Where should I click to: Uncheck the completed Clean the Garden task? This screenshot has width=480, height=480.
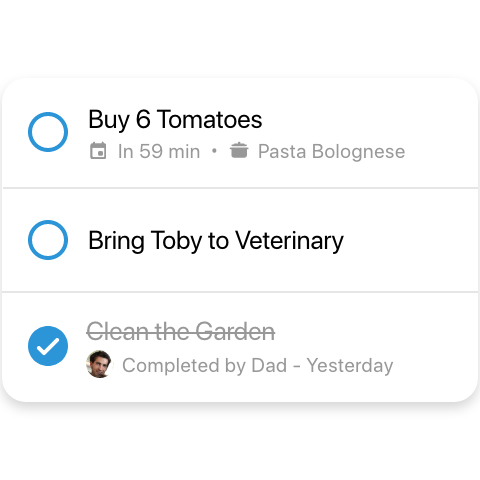coord(48,346)
